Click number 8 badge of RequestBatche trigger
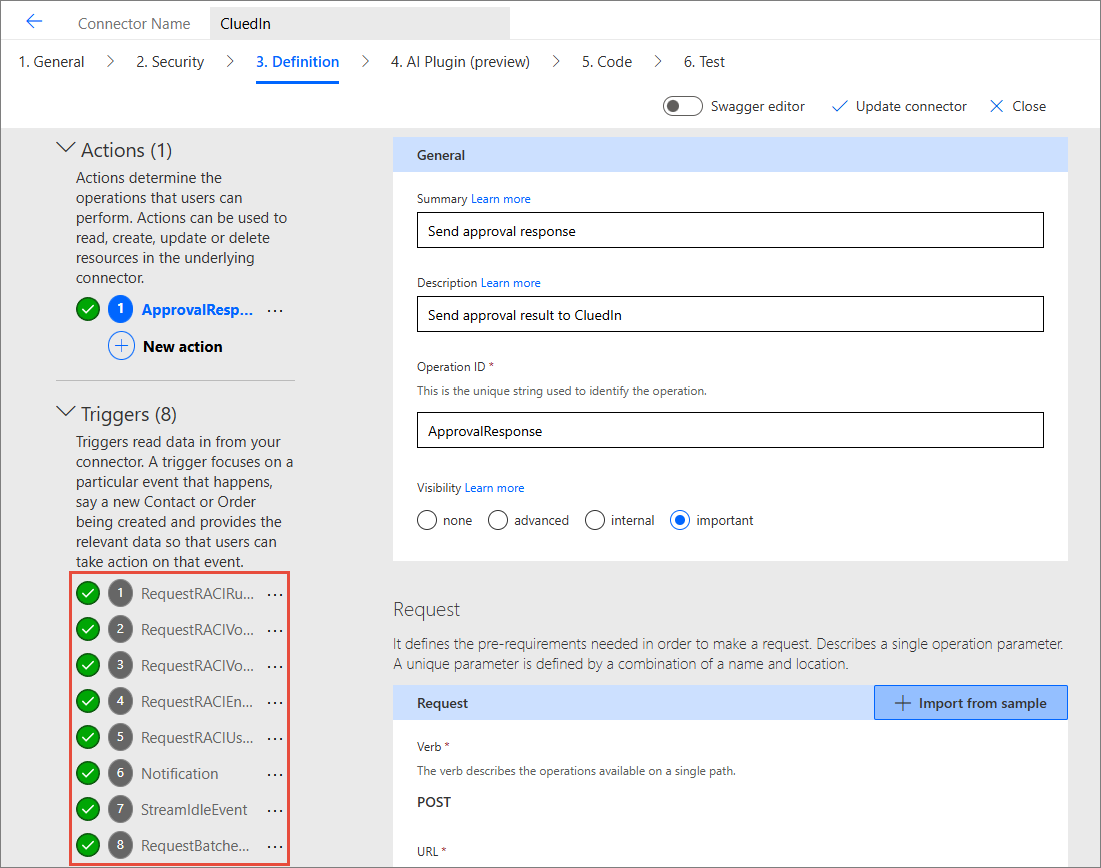This screenshot has width=1101, height=868. coord(120,845)
